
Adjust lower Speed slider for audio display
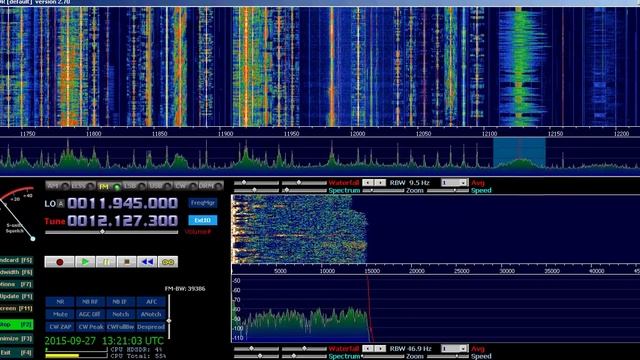(x=448, y=356)
